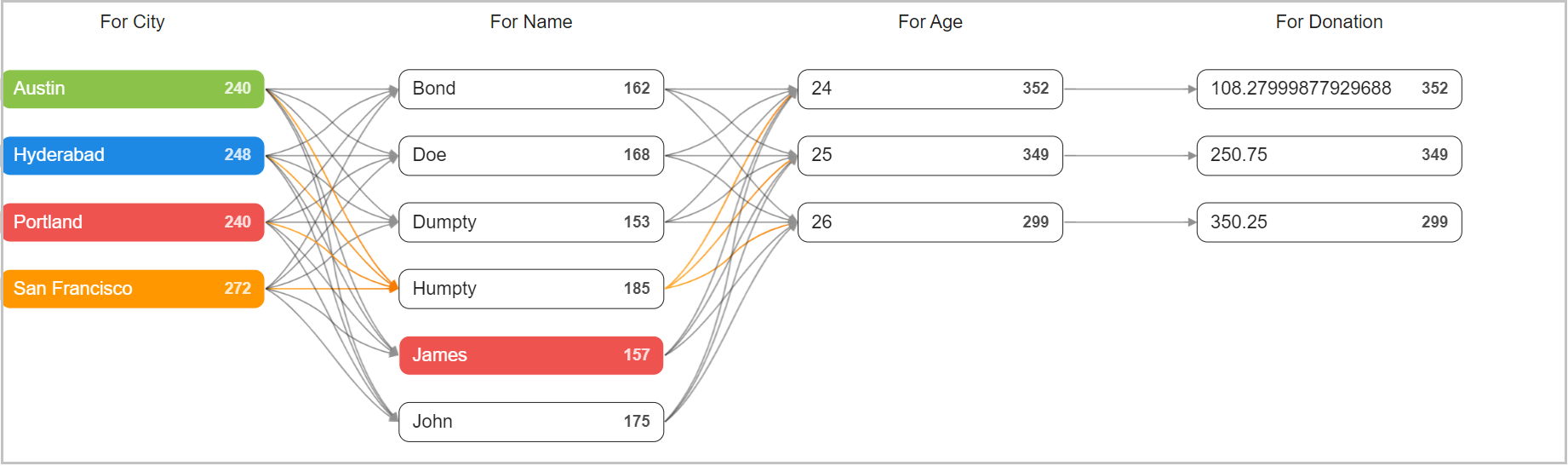Screen dimensions: 1568x466
Task: Click the For City column header
Action: pos(132,22)
